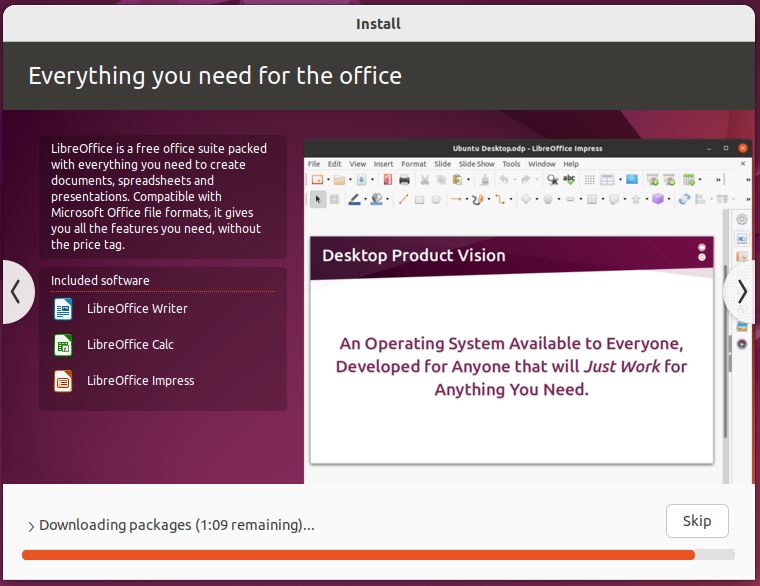Image resolution: width=760 pixels, height=586 pixels.
Task: Select the Ellipse shape tool
Action: (436, 199)
